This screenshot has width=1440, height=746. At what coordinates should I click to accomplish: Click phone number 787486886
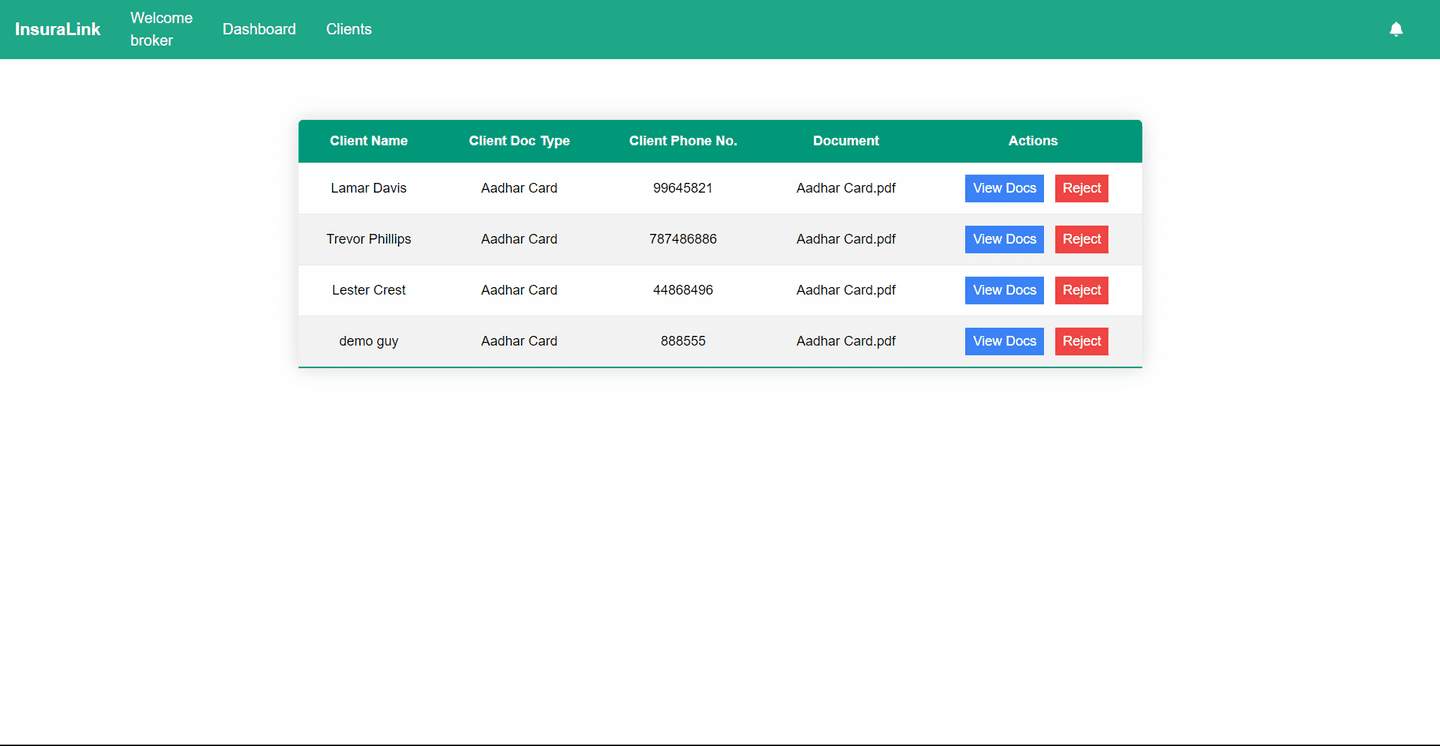pyautogui.click(x=683, y=239)
